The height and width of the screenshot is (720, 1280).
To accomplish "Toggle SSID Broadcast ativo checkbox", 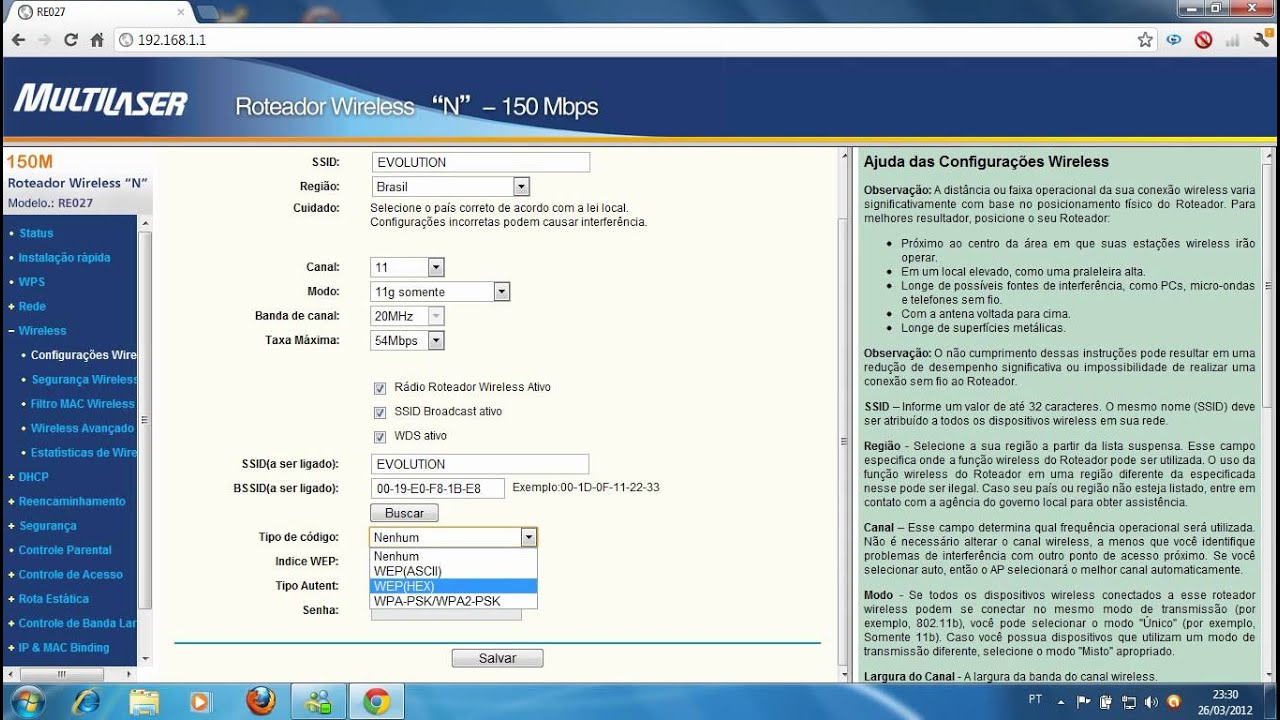I will [380, 412].
